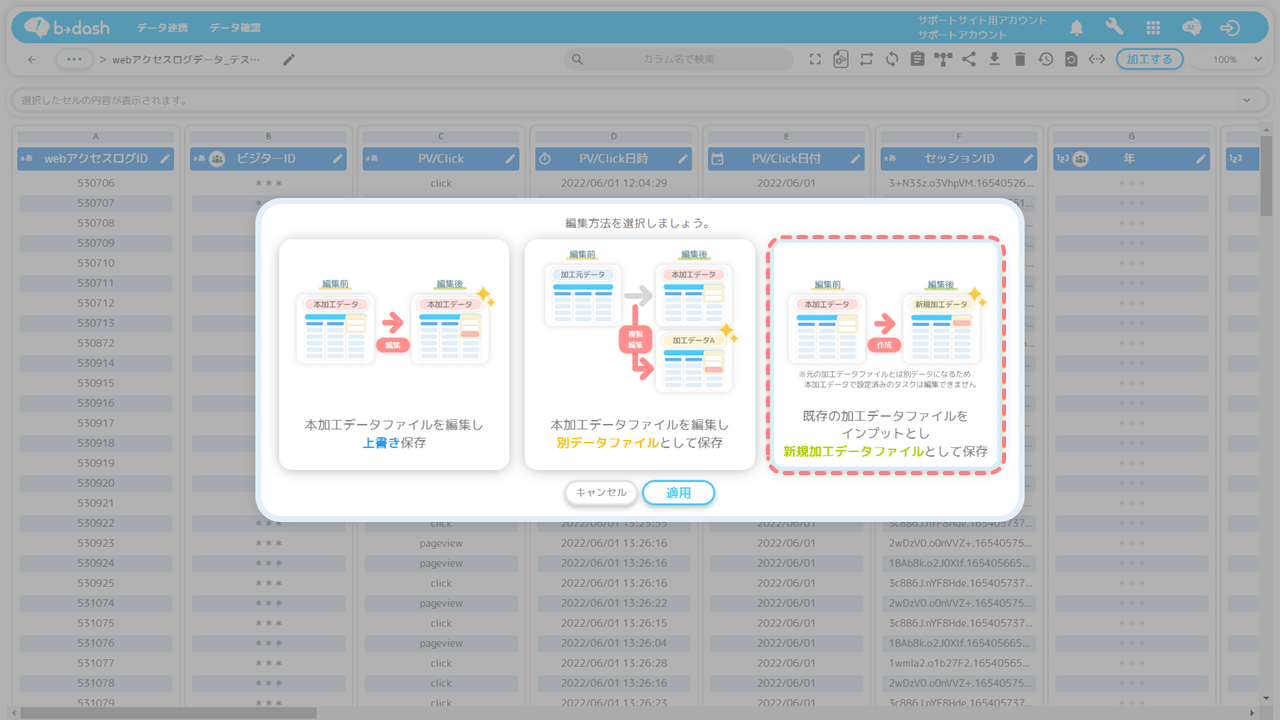Edit the PV/Click column pencil icon

pyautogui.click(x=510, y=159)
